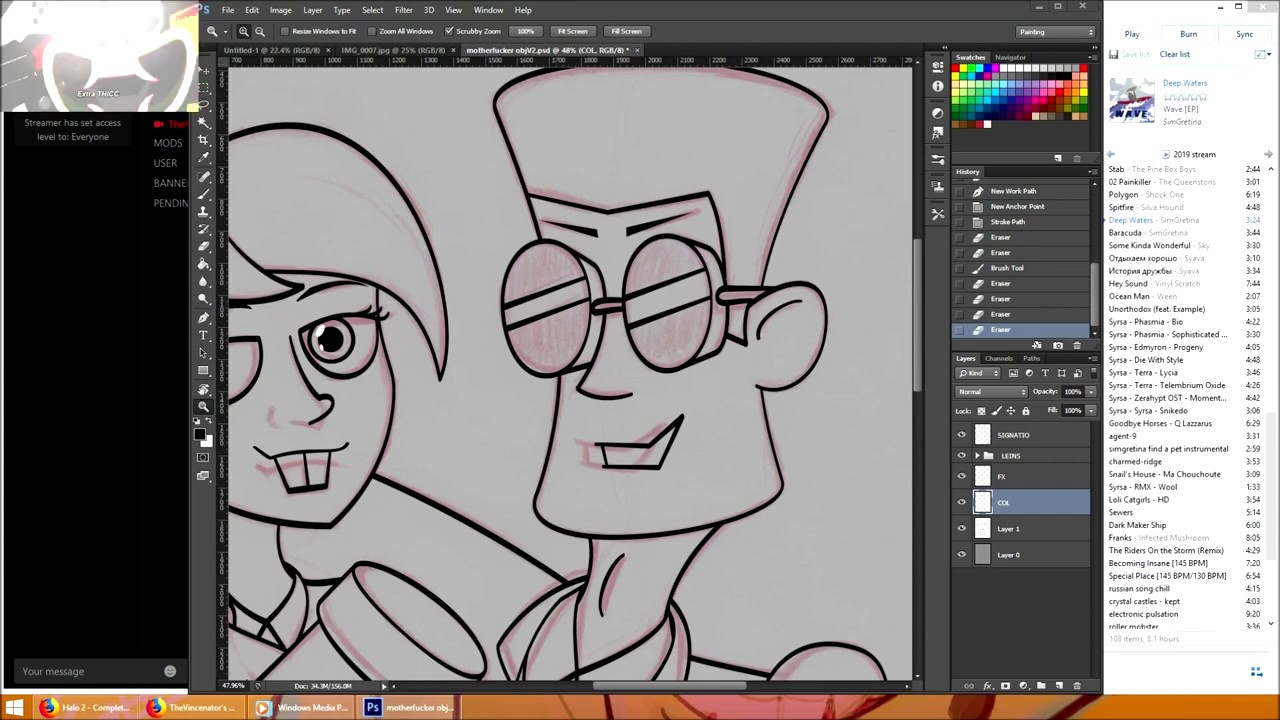
Task: Hide the COL layer
Action: [962, 502]
